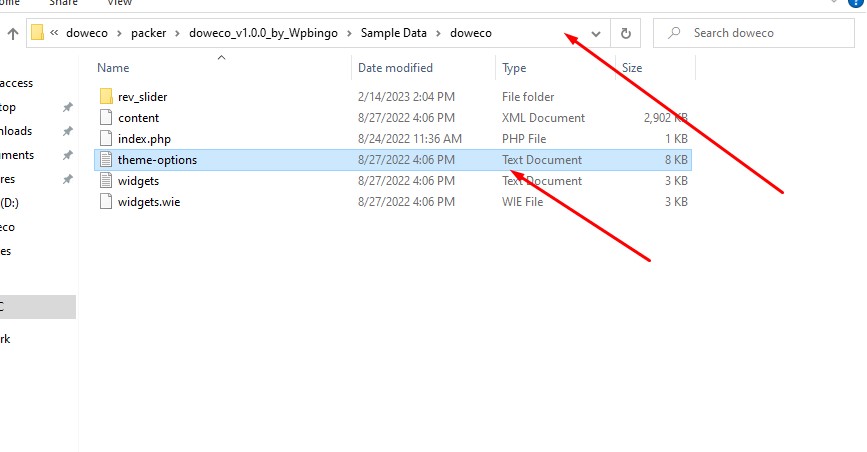Click the Share ribbon tab
This screenshot has width=867, height=452.
coord(63,3)
